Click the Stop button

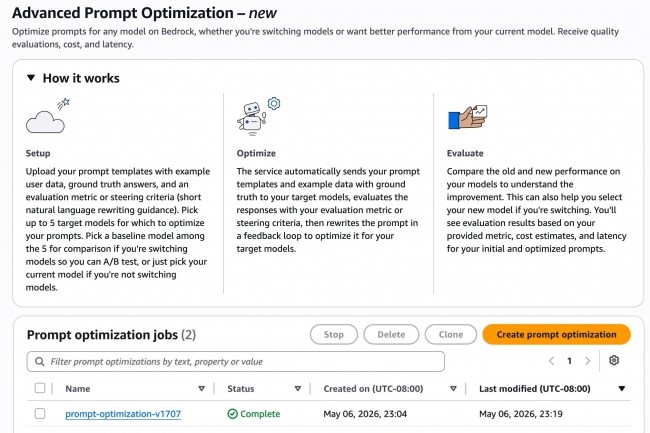(334, 334)
